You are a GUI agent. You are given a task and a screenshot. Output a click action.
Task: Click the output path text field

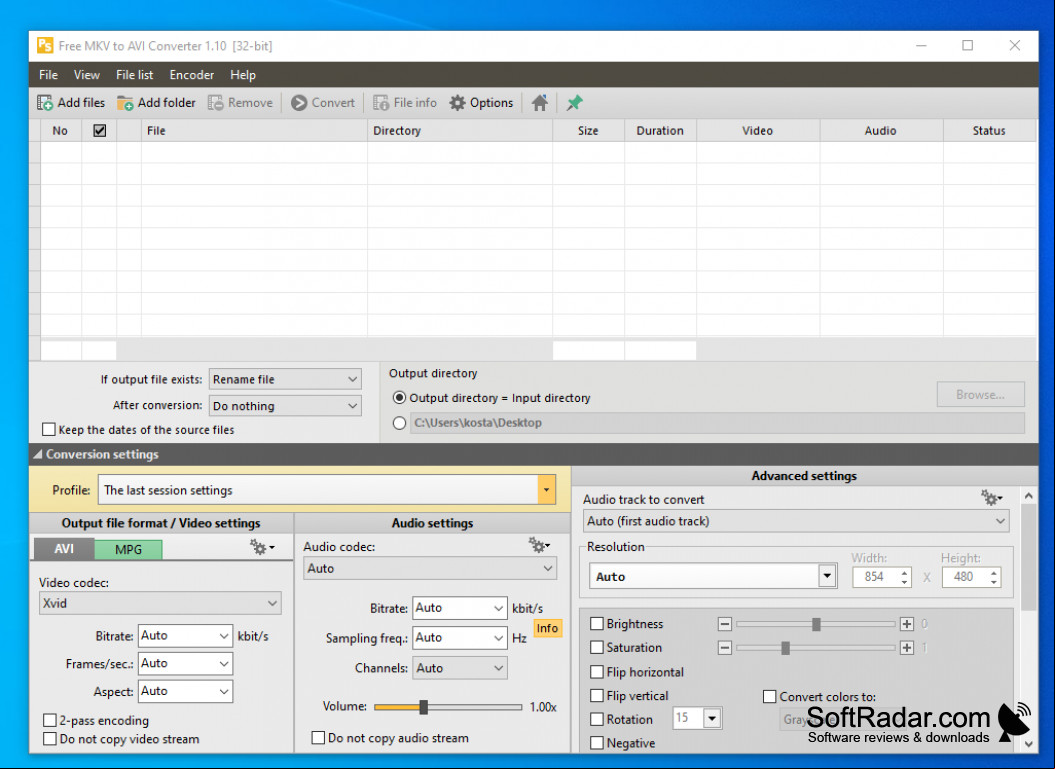[717, 423]
